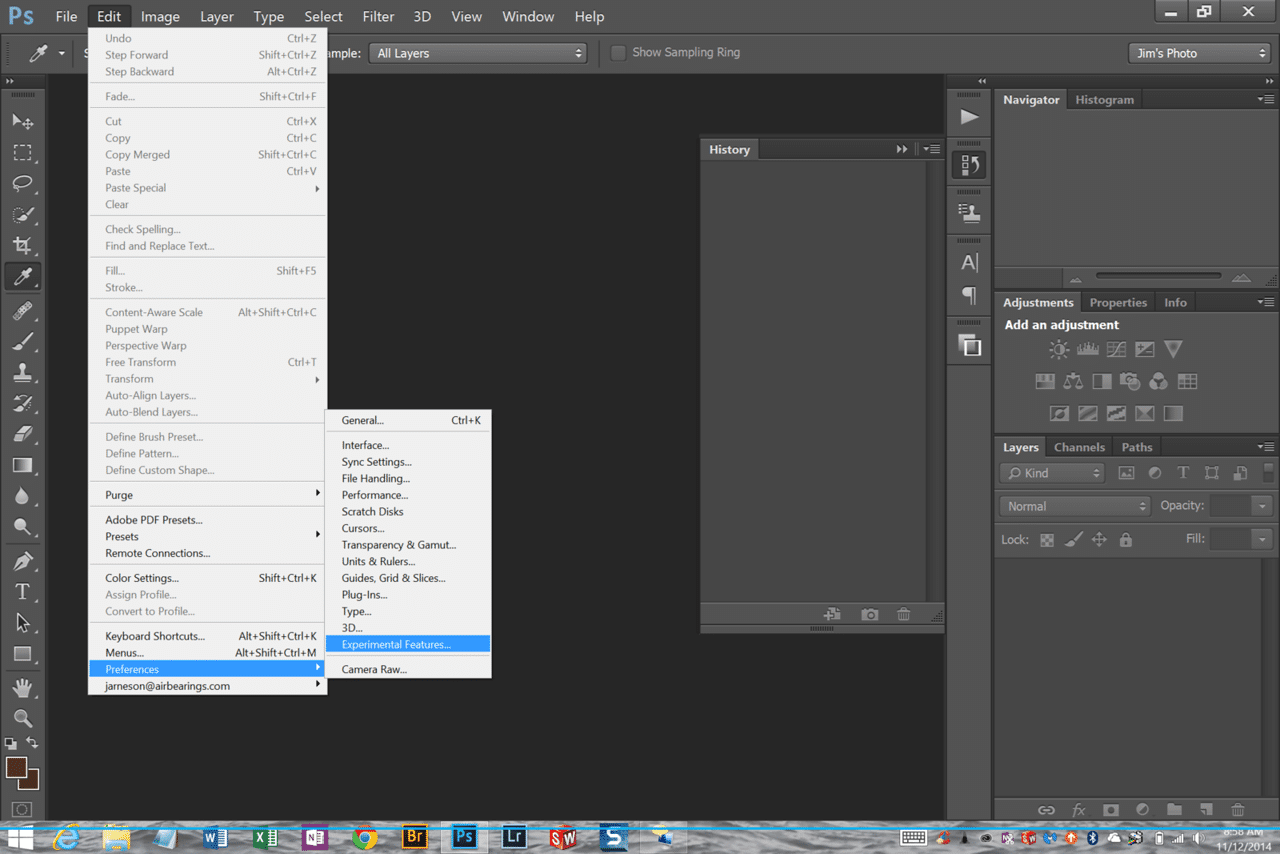Screen dimensions: 1280x854
Task: Select the Dodge tool
Action: point(22,527)
